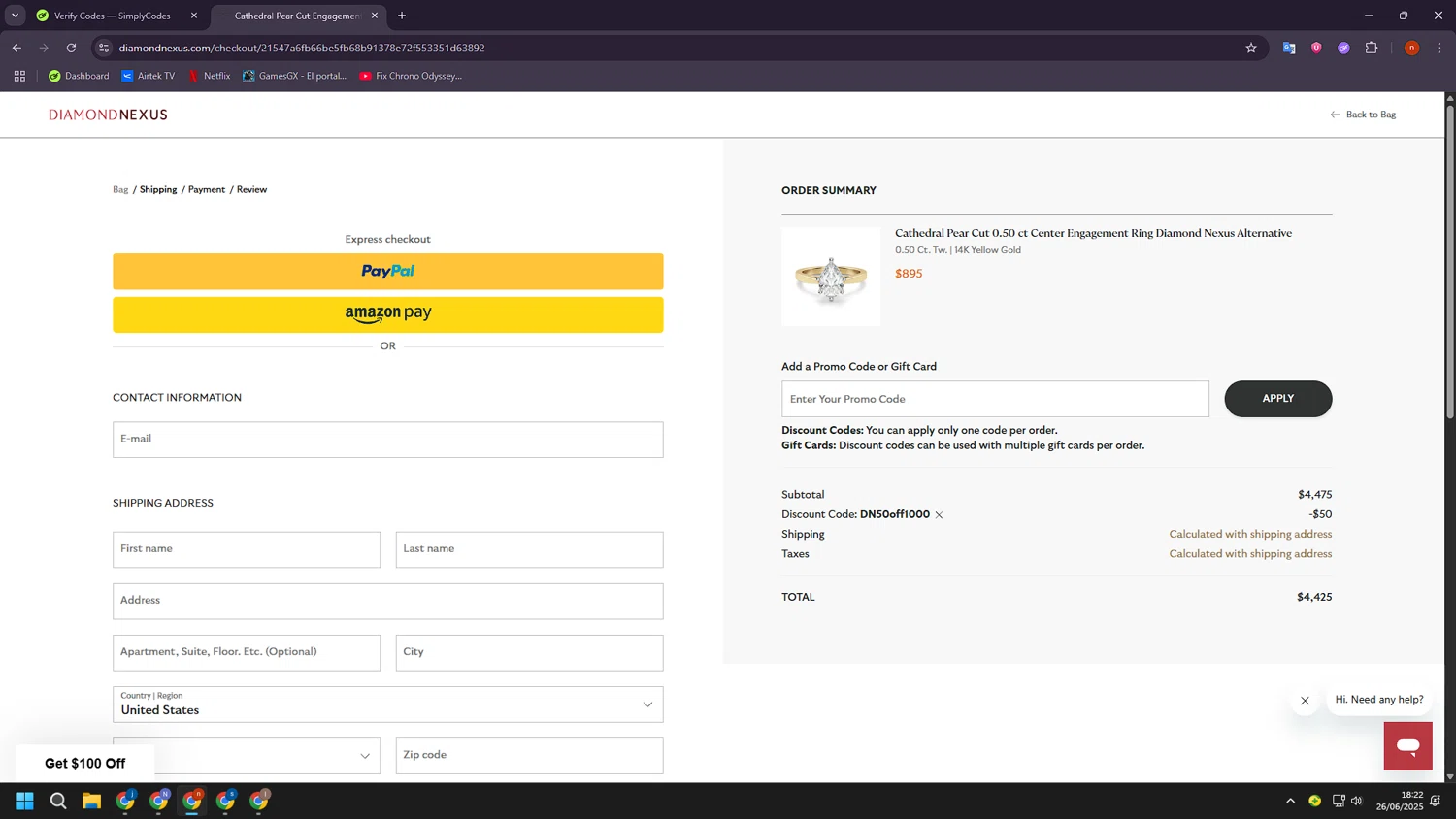This screenshot has width=1456, height=819.
Task: Open the notifications bell icon
Action: [x=1435, y=801]
